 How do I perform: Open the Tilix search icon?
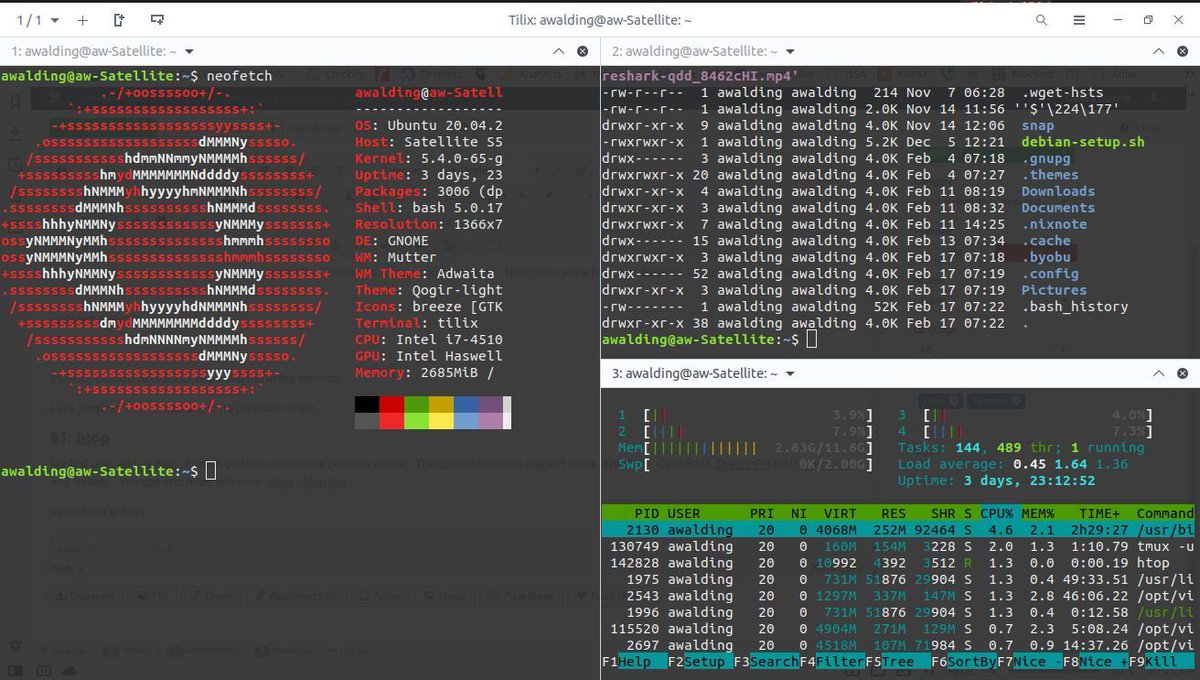pos(1041,19)
